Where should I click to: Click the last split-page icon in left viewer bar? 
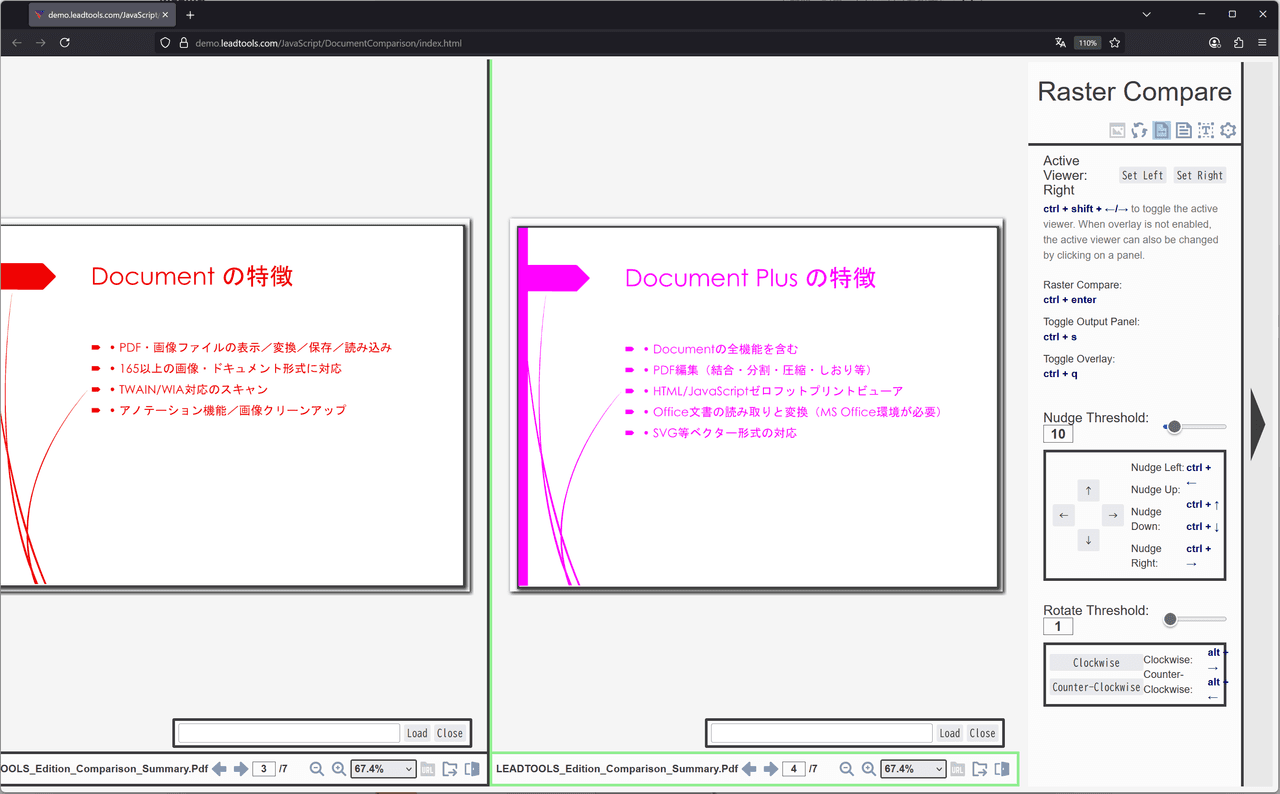point(471,769)
